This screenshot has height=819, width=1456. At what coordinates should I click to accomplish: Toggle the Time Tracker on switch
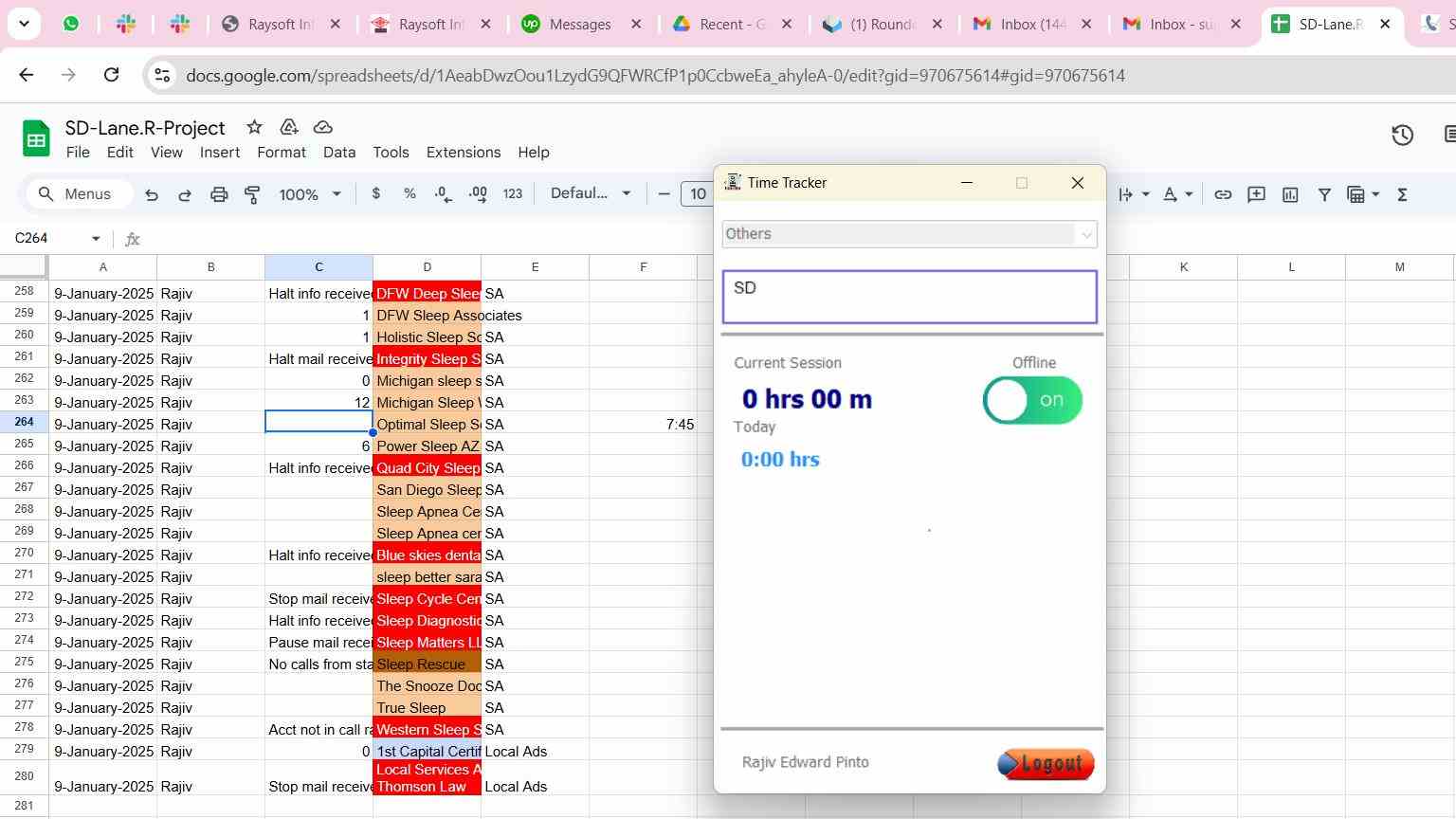tap(1032, 400)
